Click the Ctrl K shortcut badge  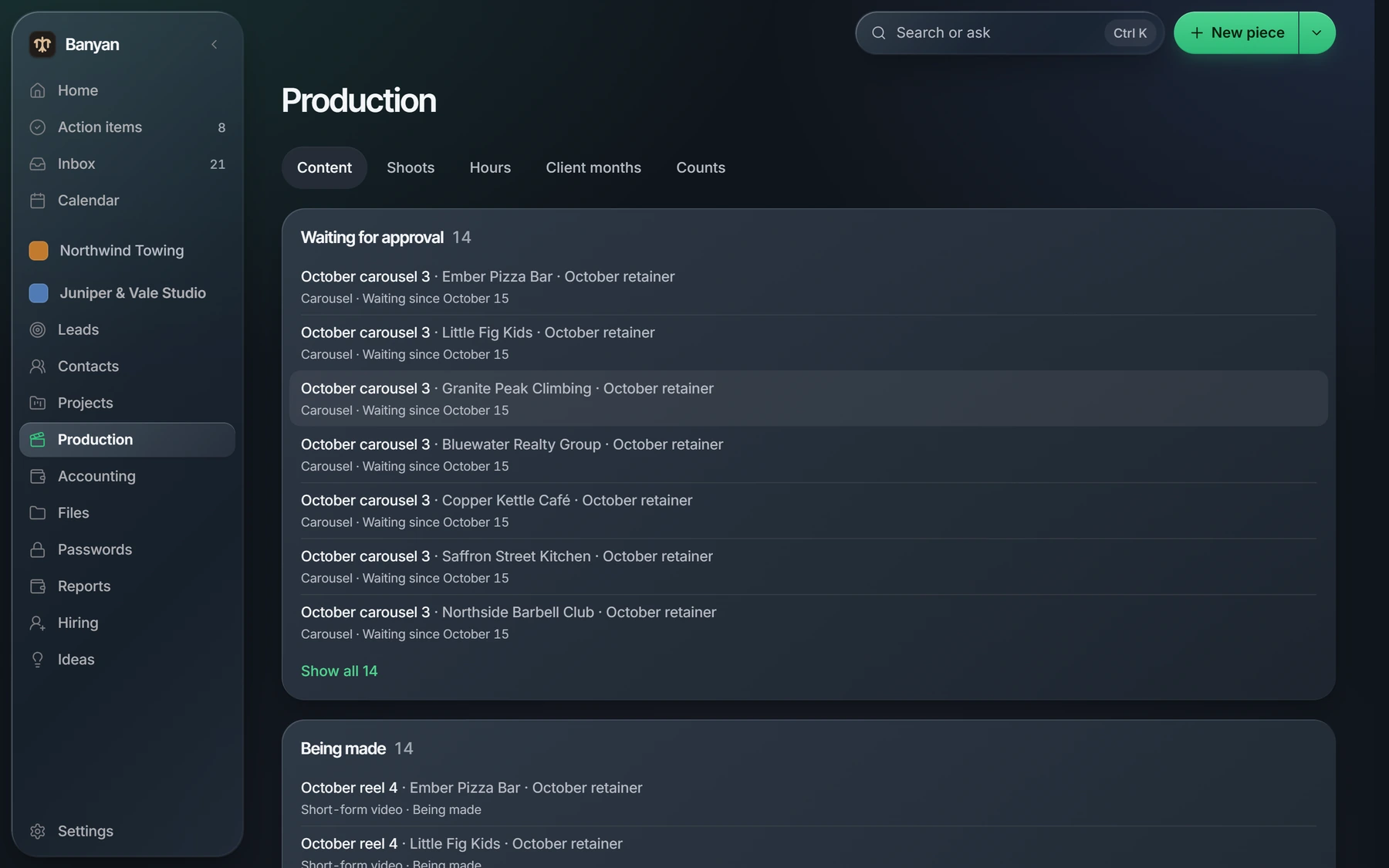[1130, 32]
